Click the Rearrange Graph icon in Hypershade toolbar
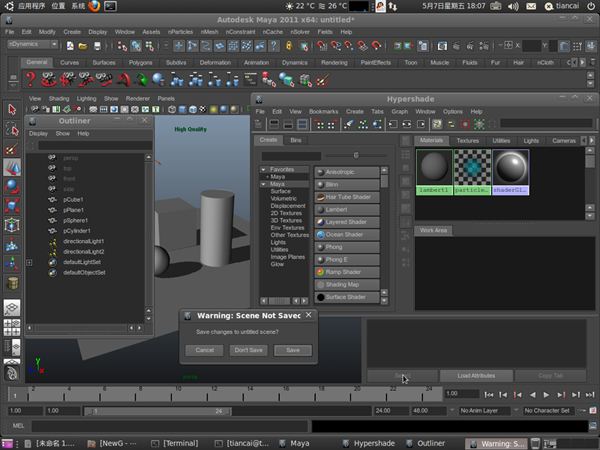Image resolution: width=600 pixels, height=450 pixels. tap(362, 124)
